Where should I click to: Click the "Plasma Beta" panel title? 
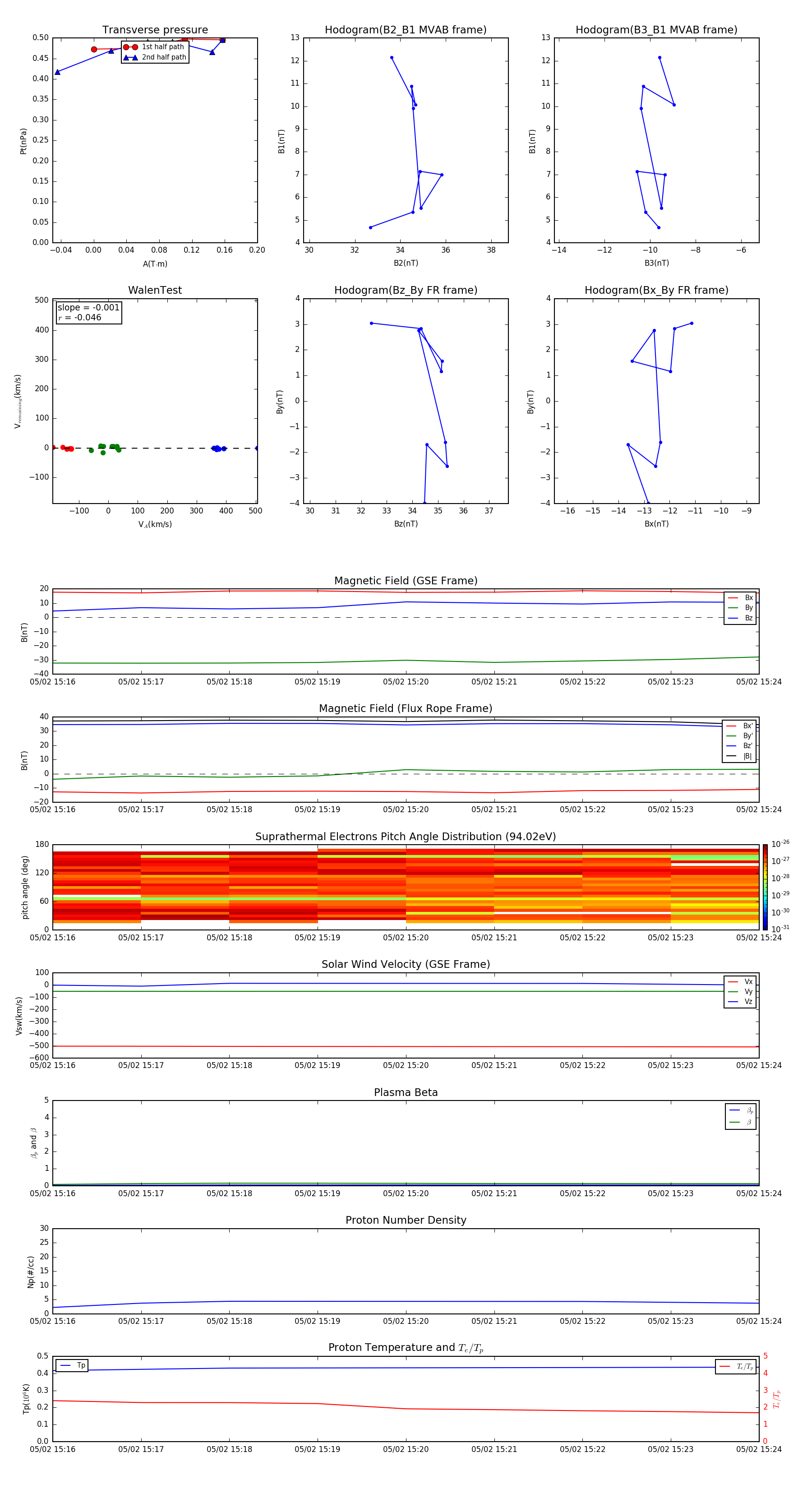click(406, 1093)
